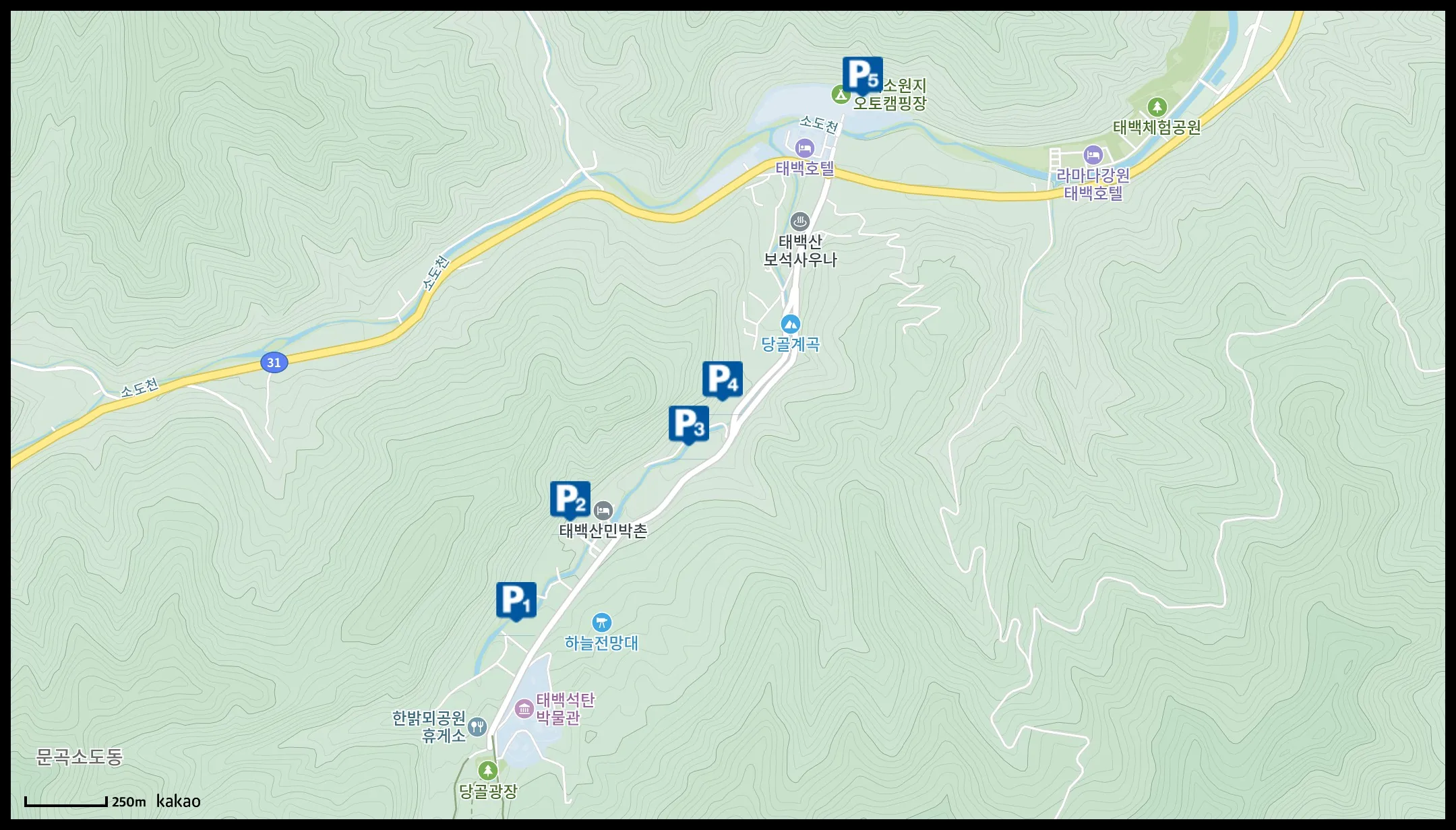Screen dimensions: 1456x830
Task: Click the 태백체험공원 park tree icon
Action: [1157, 106]
